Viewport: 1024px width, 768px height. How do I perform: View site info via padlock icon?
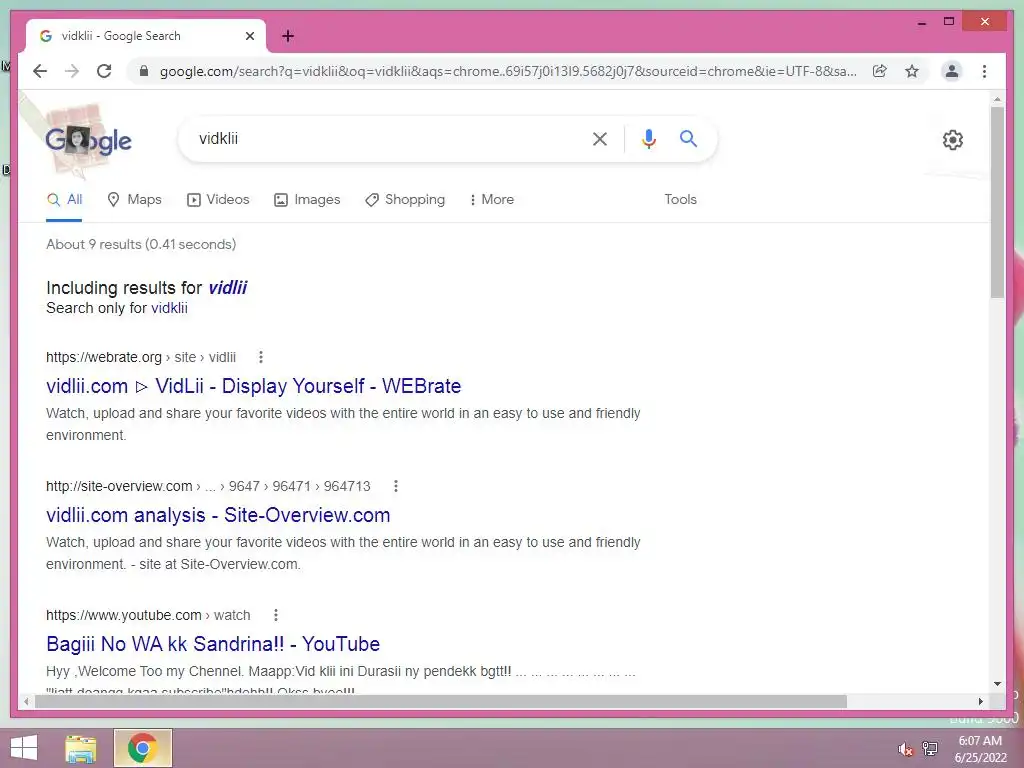pos(144,71)
